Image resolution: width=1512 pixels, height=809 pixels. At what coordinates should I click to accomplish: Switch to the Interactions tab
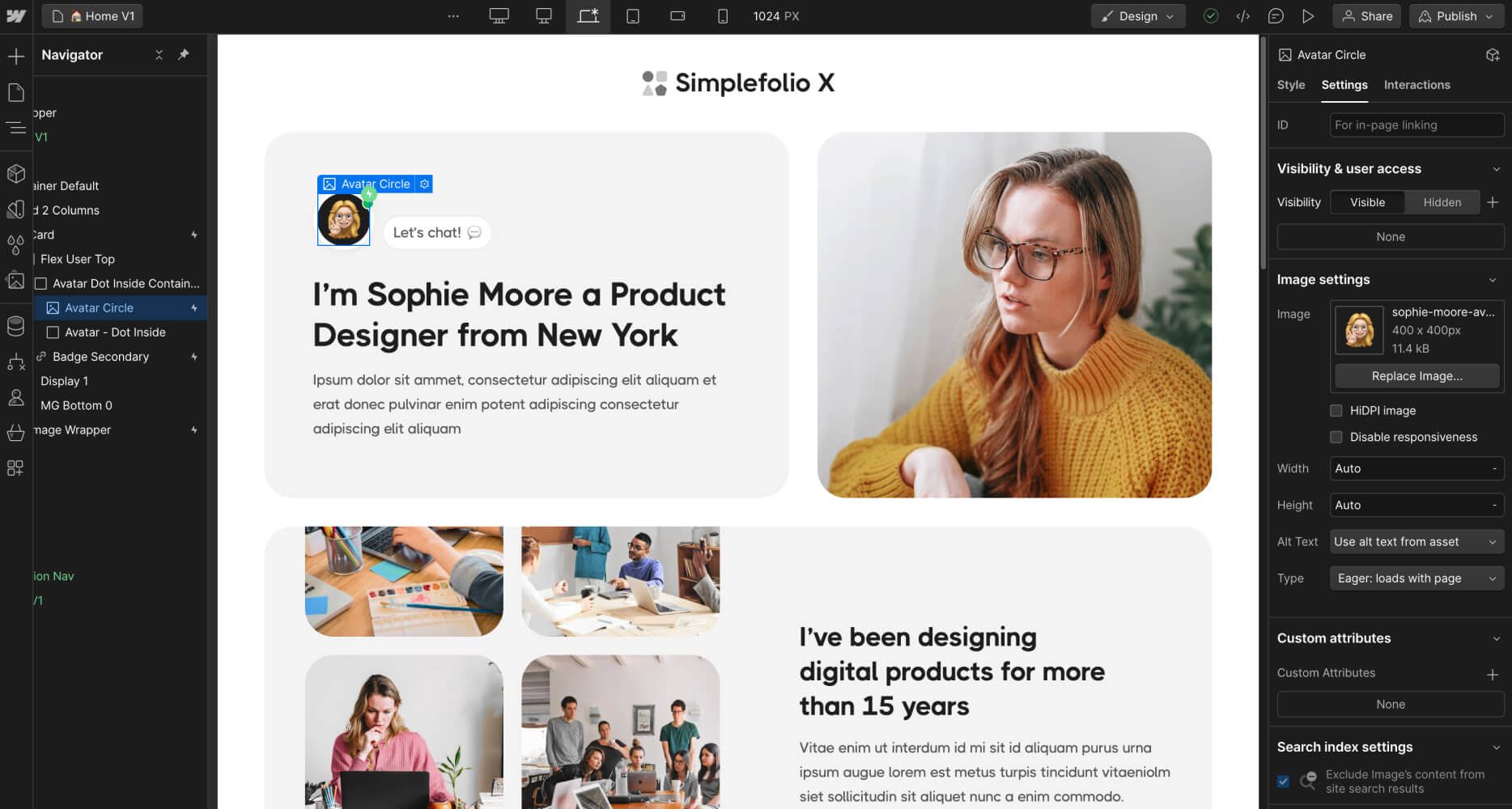[1416, 85]
